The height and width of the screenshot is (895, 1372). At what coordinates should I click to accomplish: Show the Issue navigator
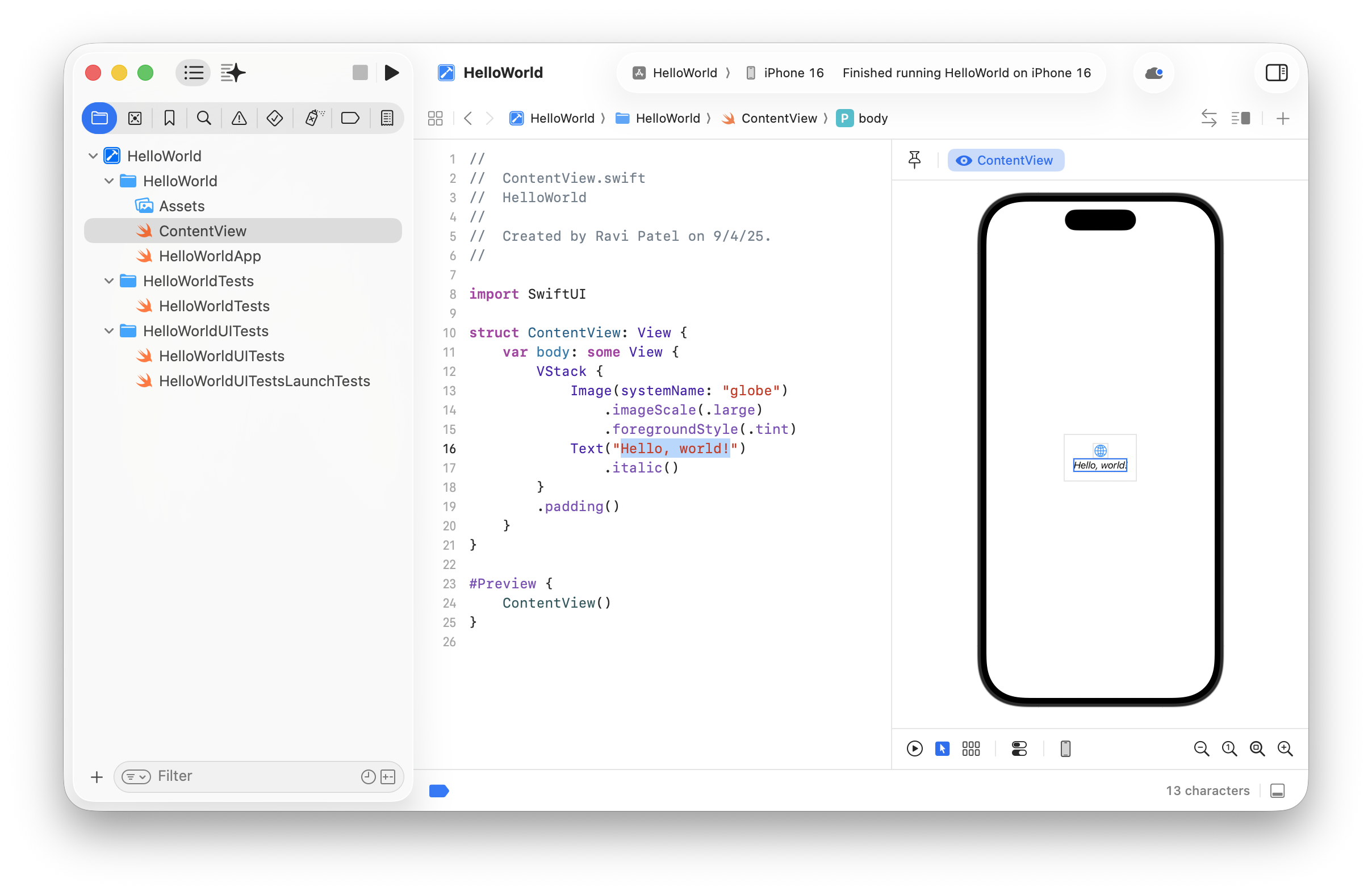tap(239, 118)
